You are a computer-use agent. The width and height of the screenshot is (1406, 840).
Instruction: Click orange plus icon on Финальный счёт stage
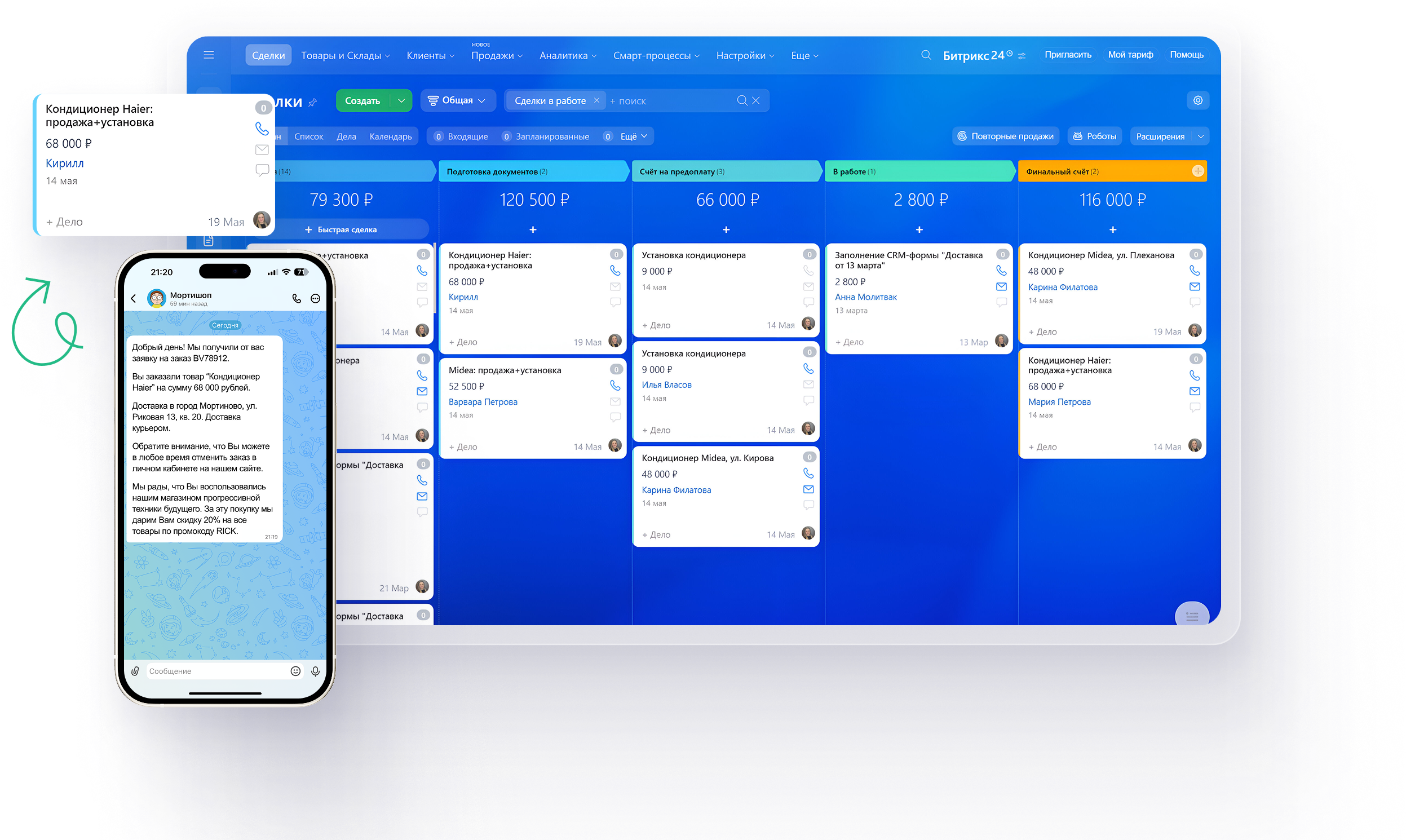coord(1197,171)
